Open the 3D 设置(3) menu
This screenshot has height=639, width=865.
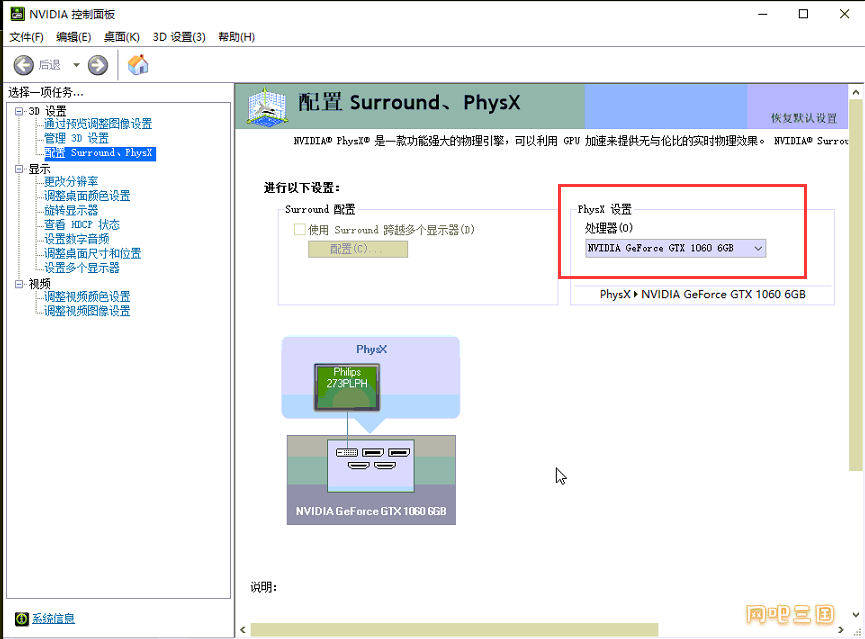point(179,37)
